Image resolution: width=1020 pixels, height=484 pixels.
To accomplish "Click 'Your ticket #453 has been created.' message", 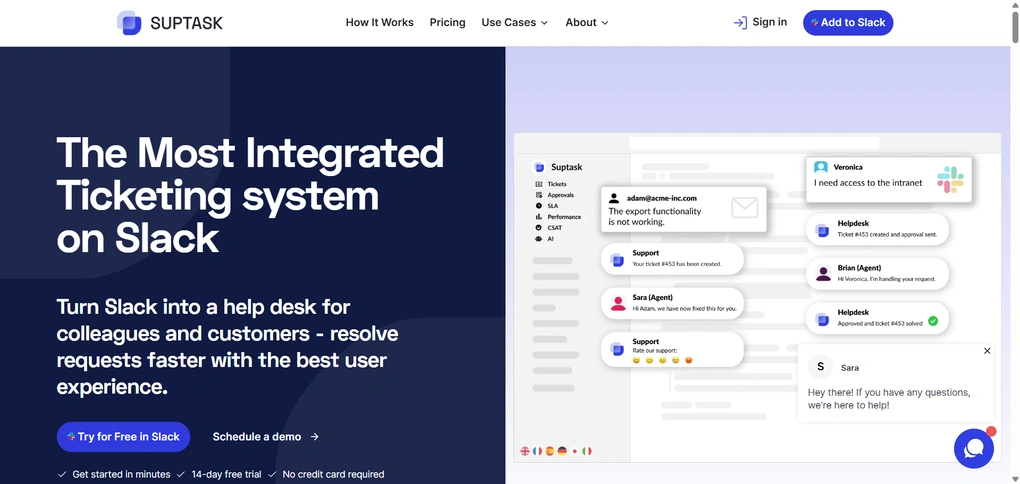I will (x=677, y=264).
